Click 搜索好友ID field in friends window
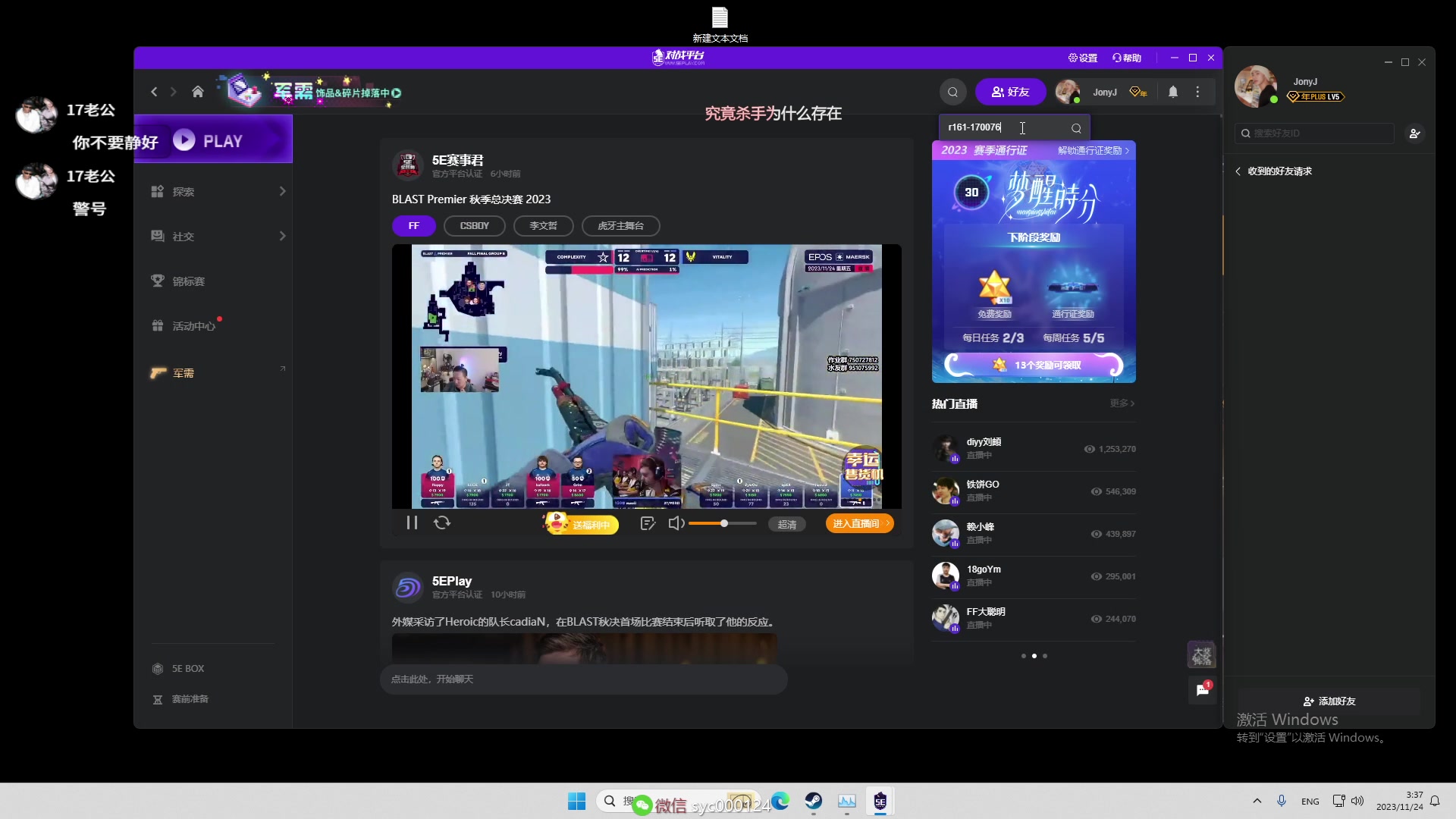This screenshot has width=1456, height=819. pos(1314,133)
